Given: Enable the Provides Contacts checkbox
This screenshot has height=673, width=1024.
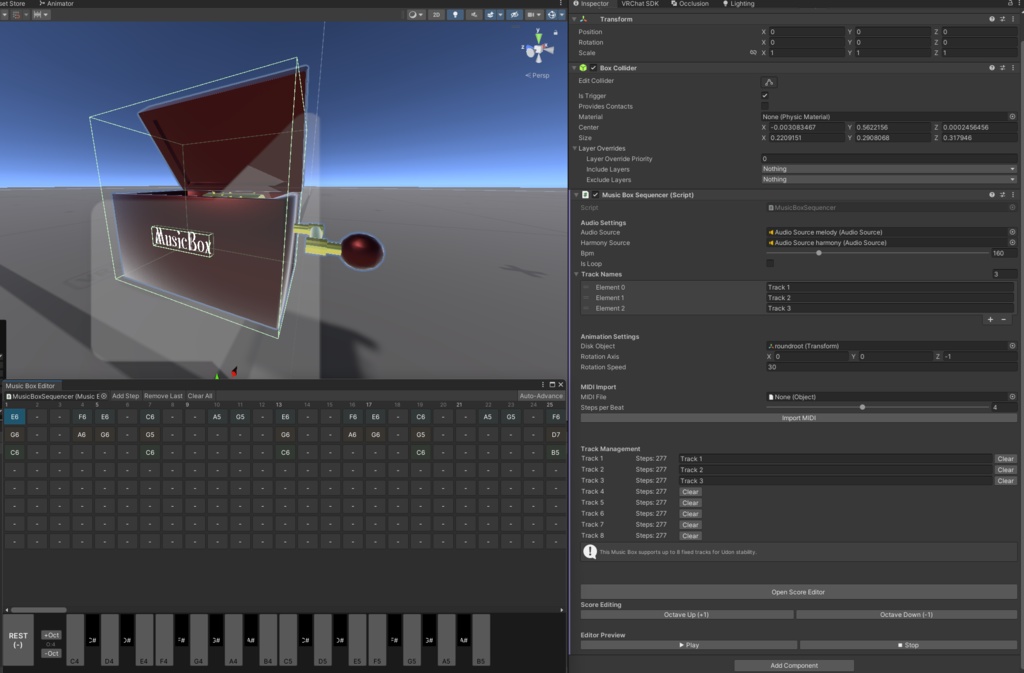Looking at the screenshot, I should tap(765, 106).
